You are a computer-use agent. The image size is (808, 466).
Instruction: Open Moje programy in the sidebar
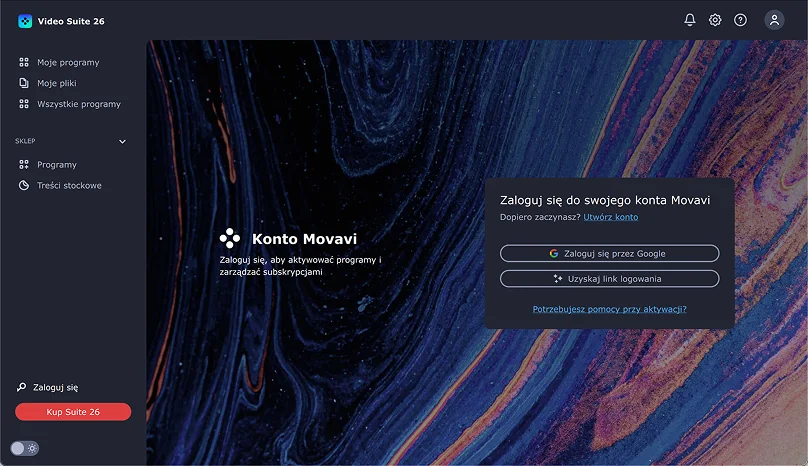tap(68, 62)
